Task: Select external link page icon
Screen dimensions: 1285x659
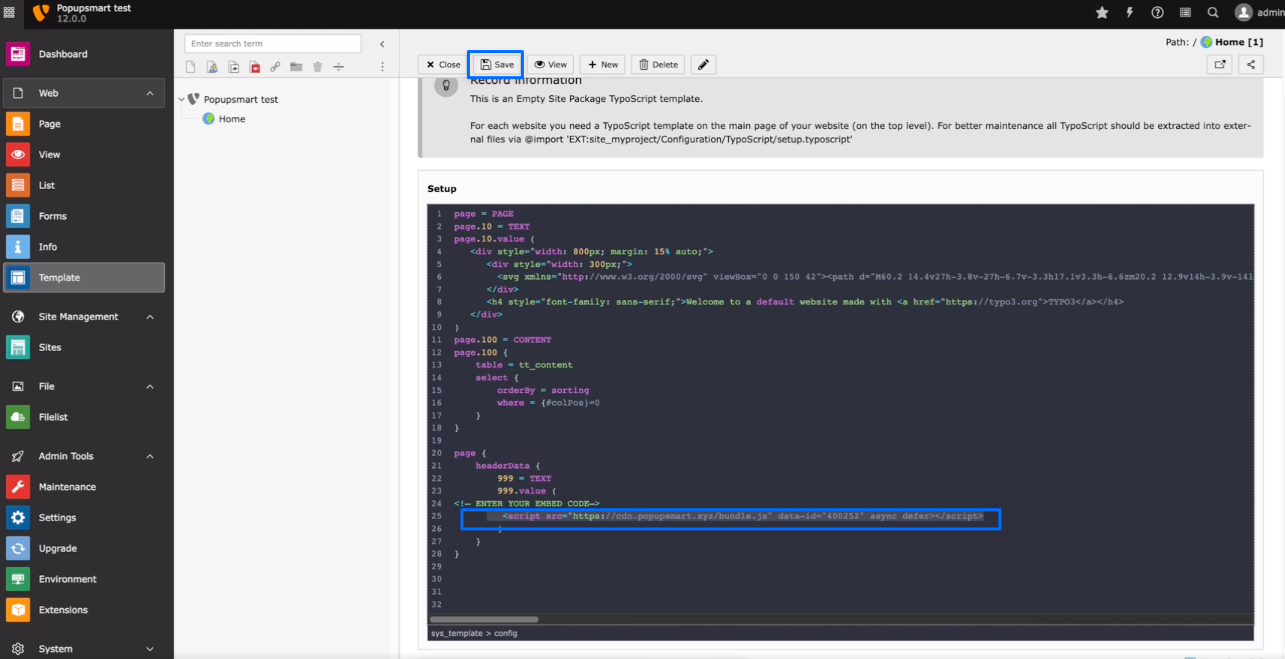Action: 275,67
